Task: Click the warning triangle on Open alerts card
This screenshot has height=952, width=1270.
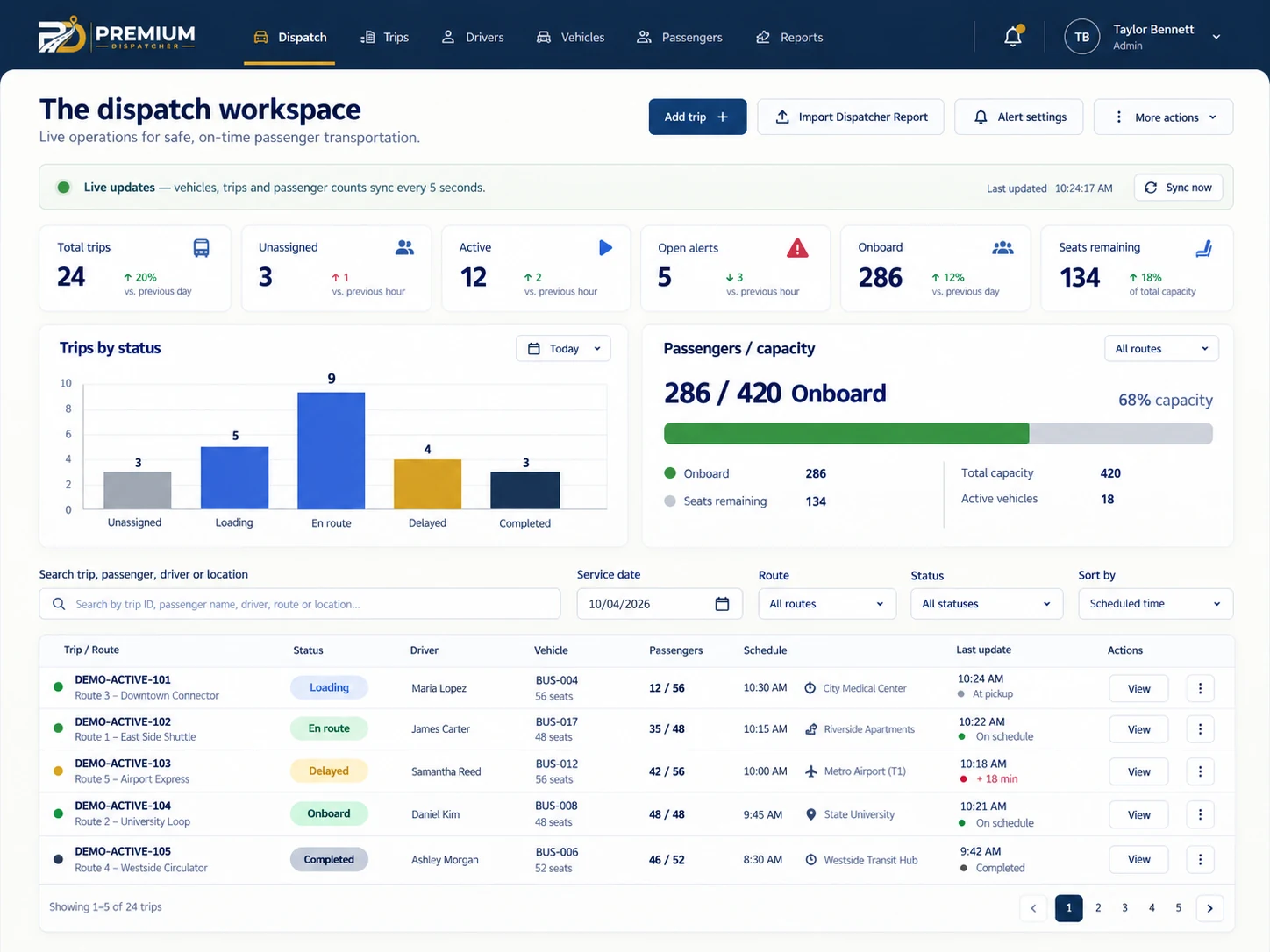Action: tap(797, 248)
